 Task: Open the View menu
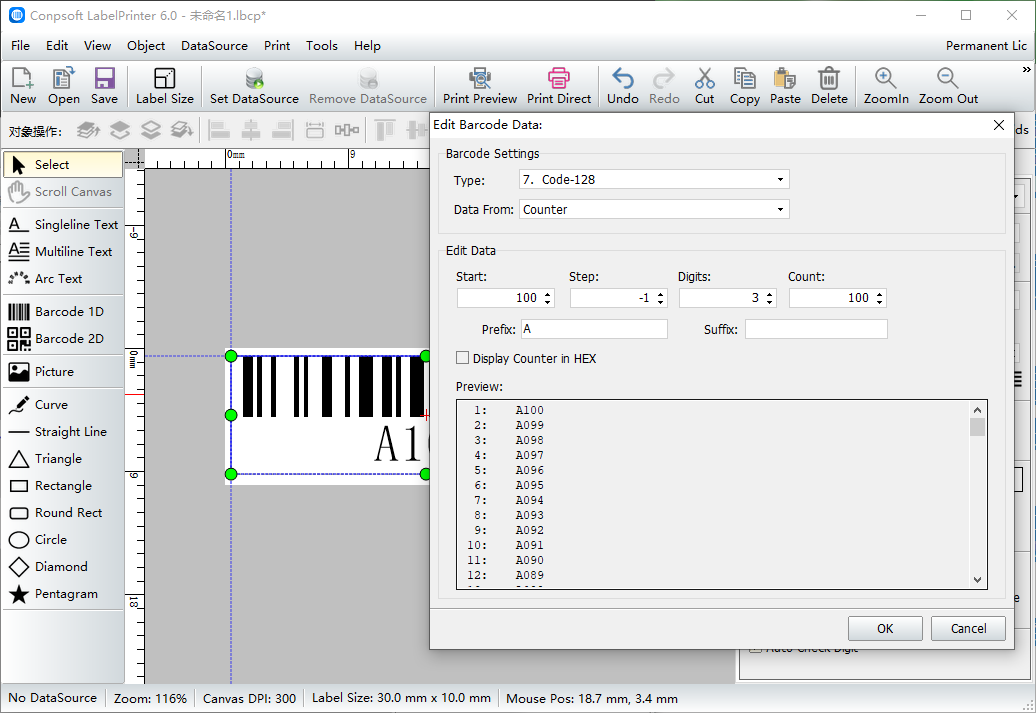97,46
